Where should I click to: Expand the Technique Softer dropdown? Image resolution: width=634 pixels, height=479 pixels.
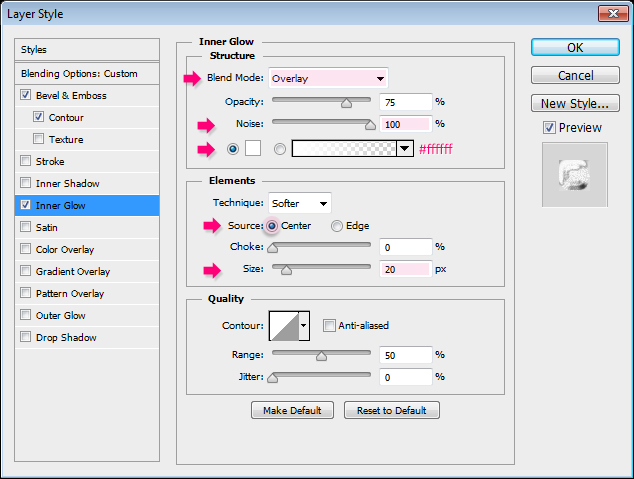pyautogui.click(x=299, y=204)
